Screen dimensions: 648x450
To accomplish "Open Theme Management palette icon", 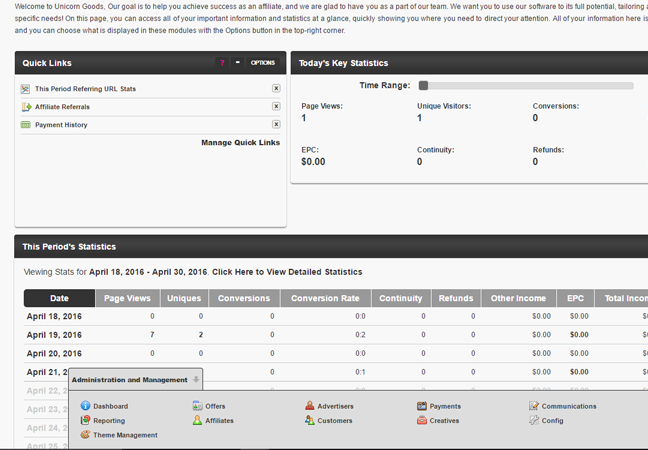I will coord(86,435).
